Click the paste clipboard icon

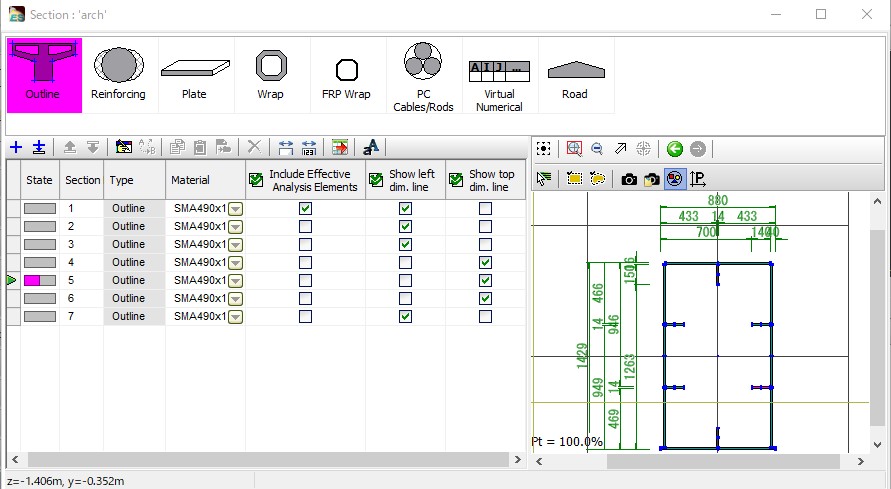200,148
